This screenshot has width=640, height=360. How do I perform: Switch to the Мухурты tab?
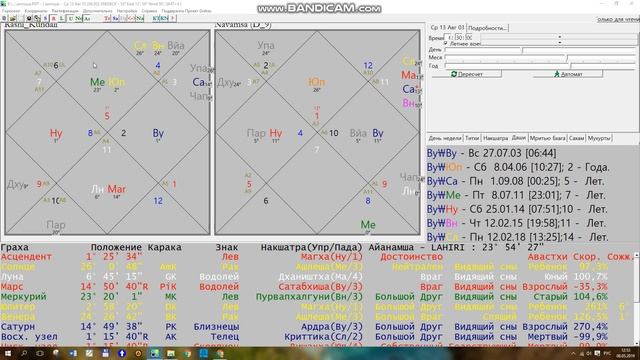tap(599, 138)
